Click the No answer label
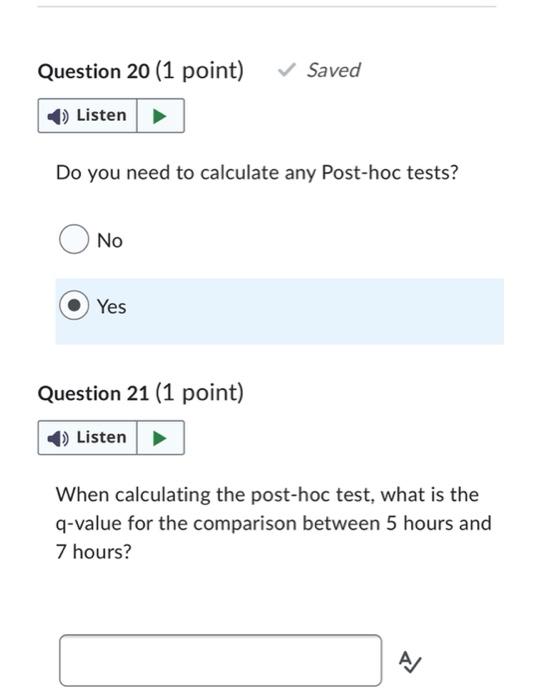The image size is (535, 700). 110,241
